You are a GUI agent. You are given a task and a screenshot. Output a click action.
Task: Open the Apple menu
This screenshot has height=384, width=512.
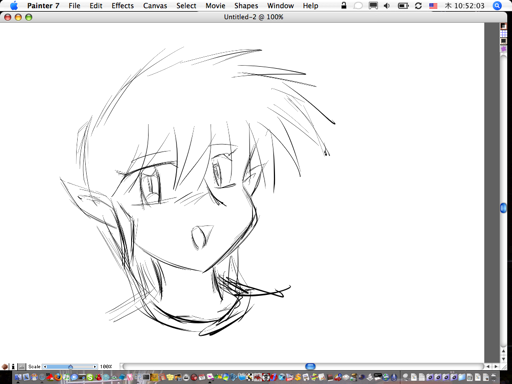(x=14, y=6)
